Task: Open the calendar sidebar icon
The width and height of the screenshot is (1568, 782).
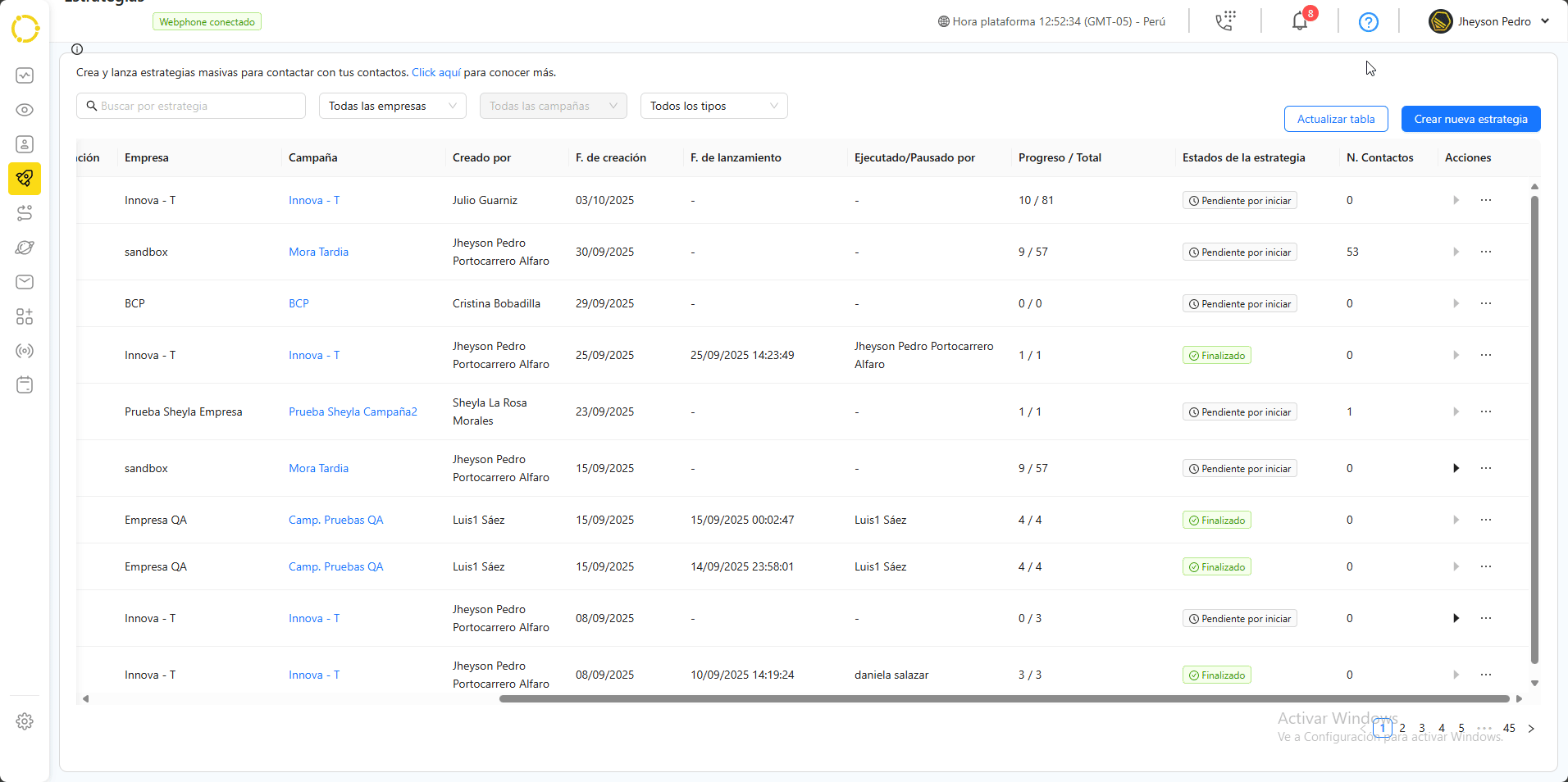Action: click(25, 385)
